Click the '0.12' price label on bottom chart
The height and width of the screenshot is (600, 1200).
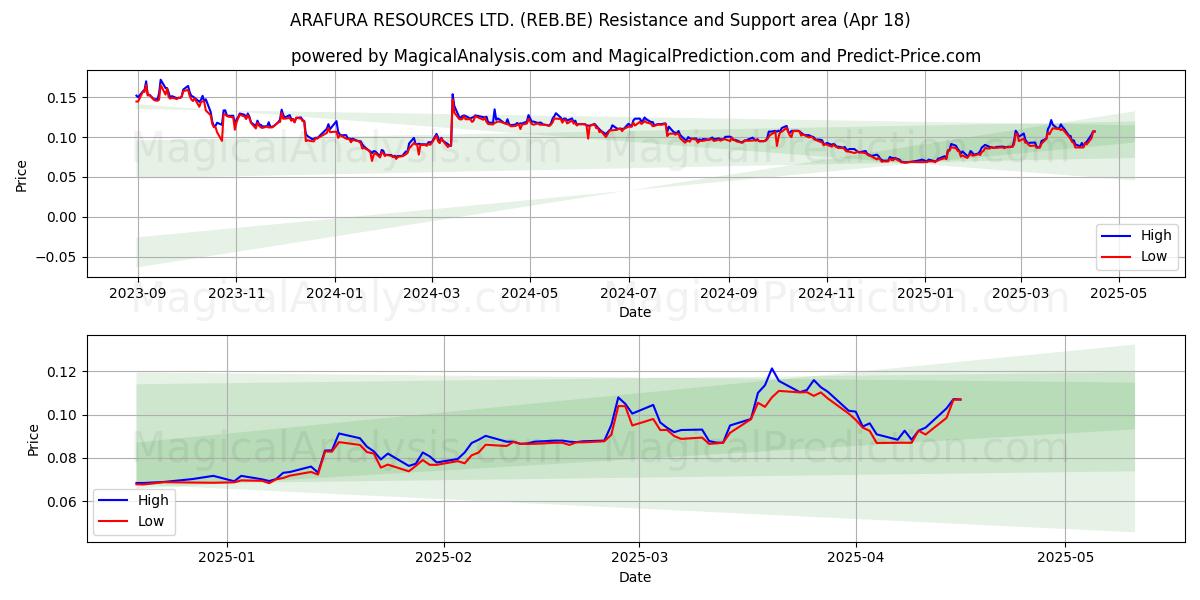pos(64,372)
